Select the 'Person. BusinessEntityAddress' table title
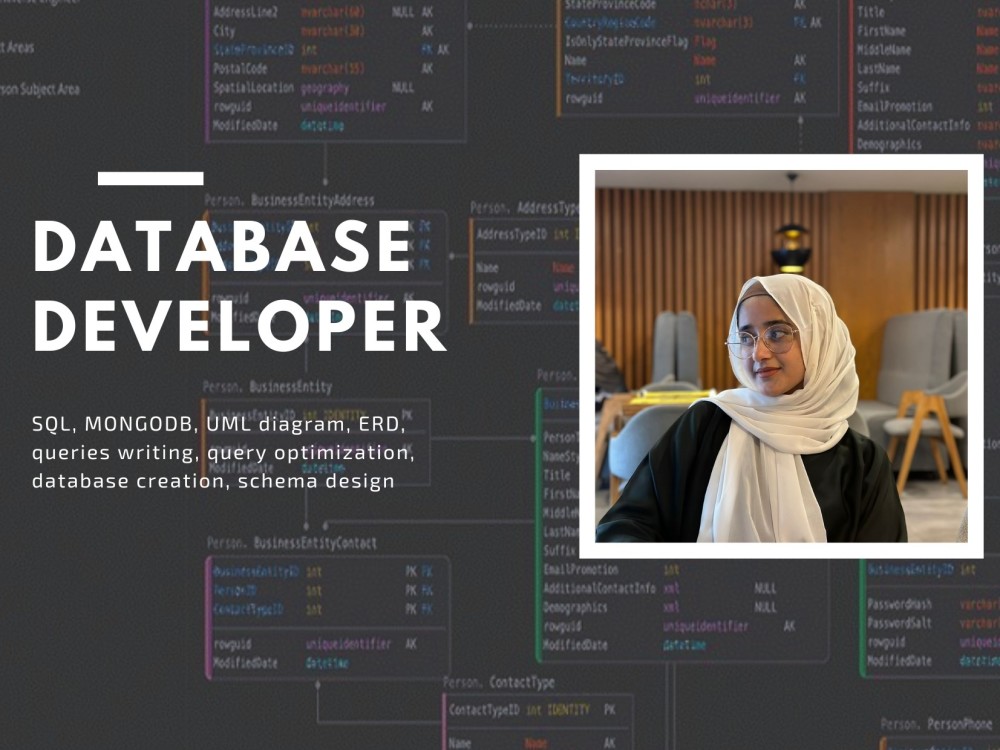Image resolution: width=1000 pixels, height=750 pixels. click(x=290, y=200)
